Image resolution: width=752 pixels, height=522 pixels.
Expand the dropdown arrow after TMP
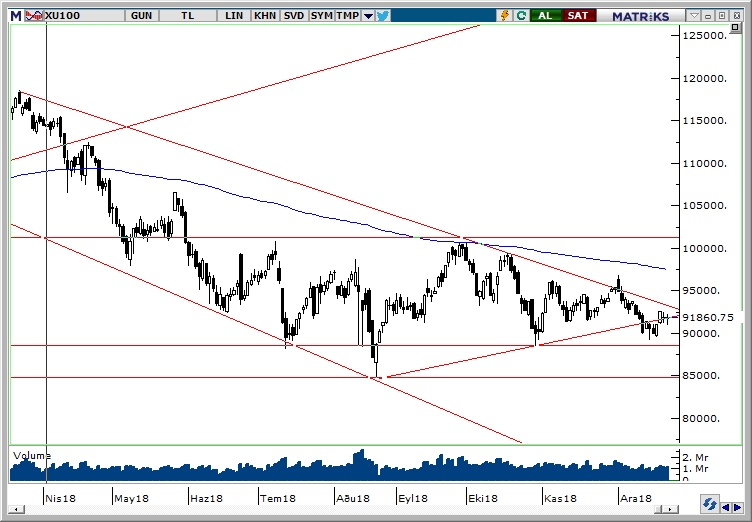coord(368,16)
